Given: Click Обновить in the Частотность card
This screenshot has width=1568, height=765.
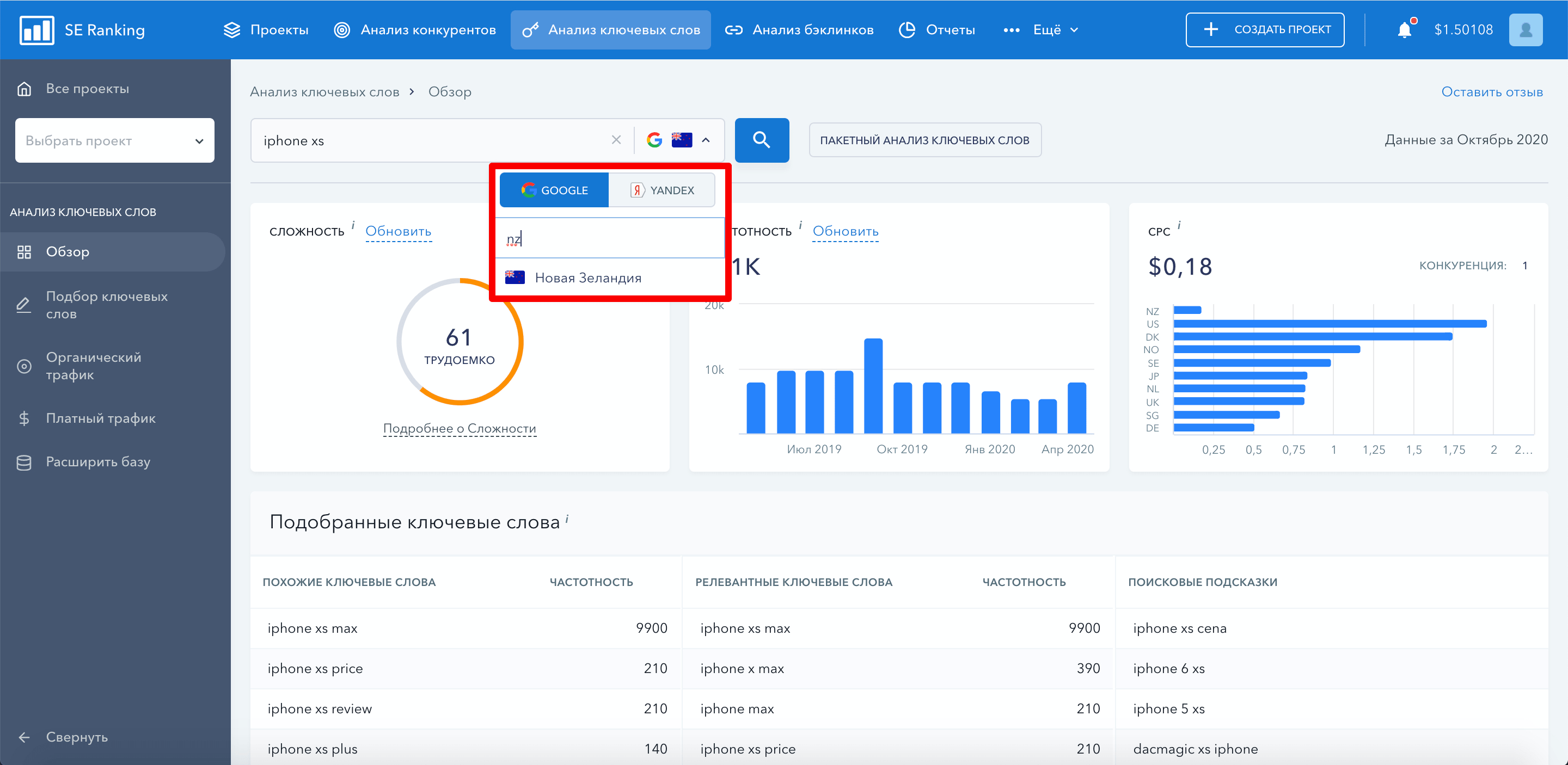Looking at the screenshot, I should [846, 231].
